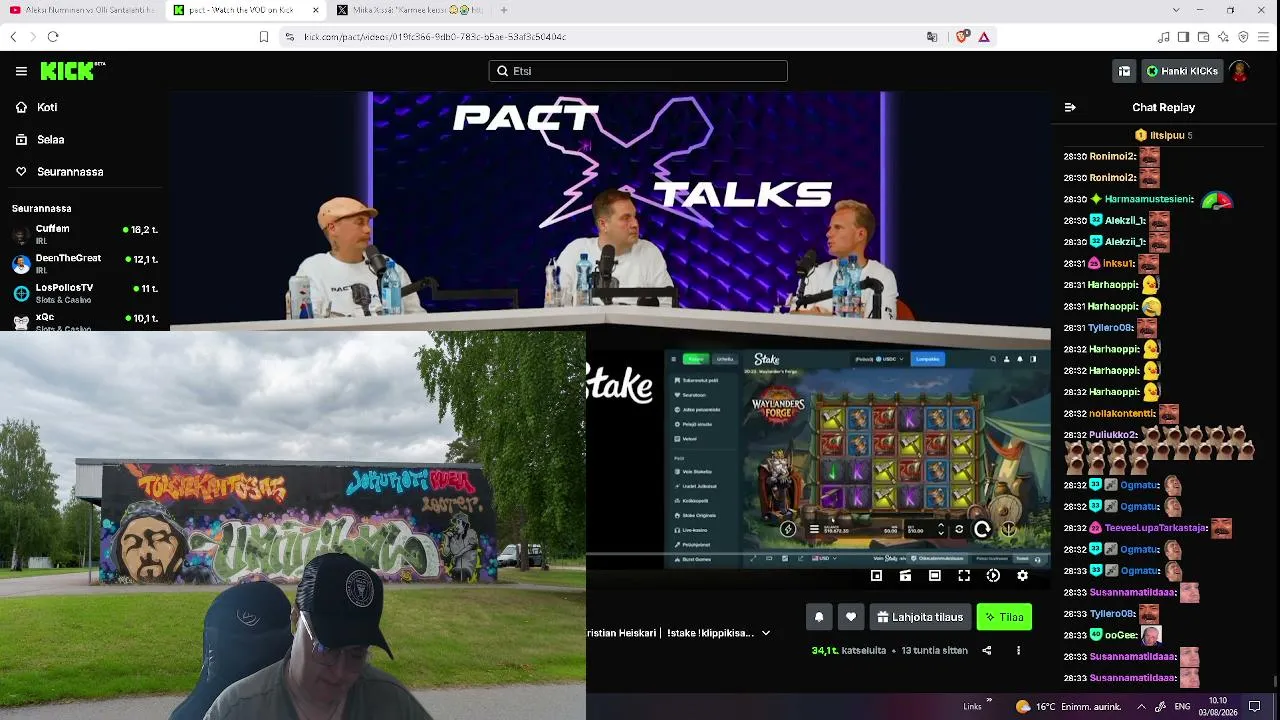Go forward in browser history
Viewport: 1280px width, 720px height.
click(33, 37)
